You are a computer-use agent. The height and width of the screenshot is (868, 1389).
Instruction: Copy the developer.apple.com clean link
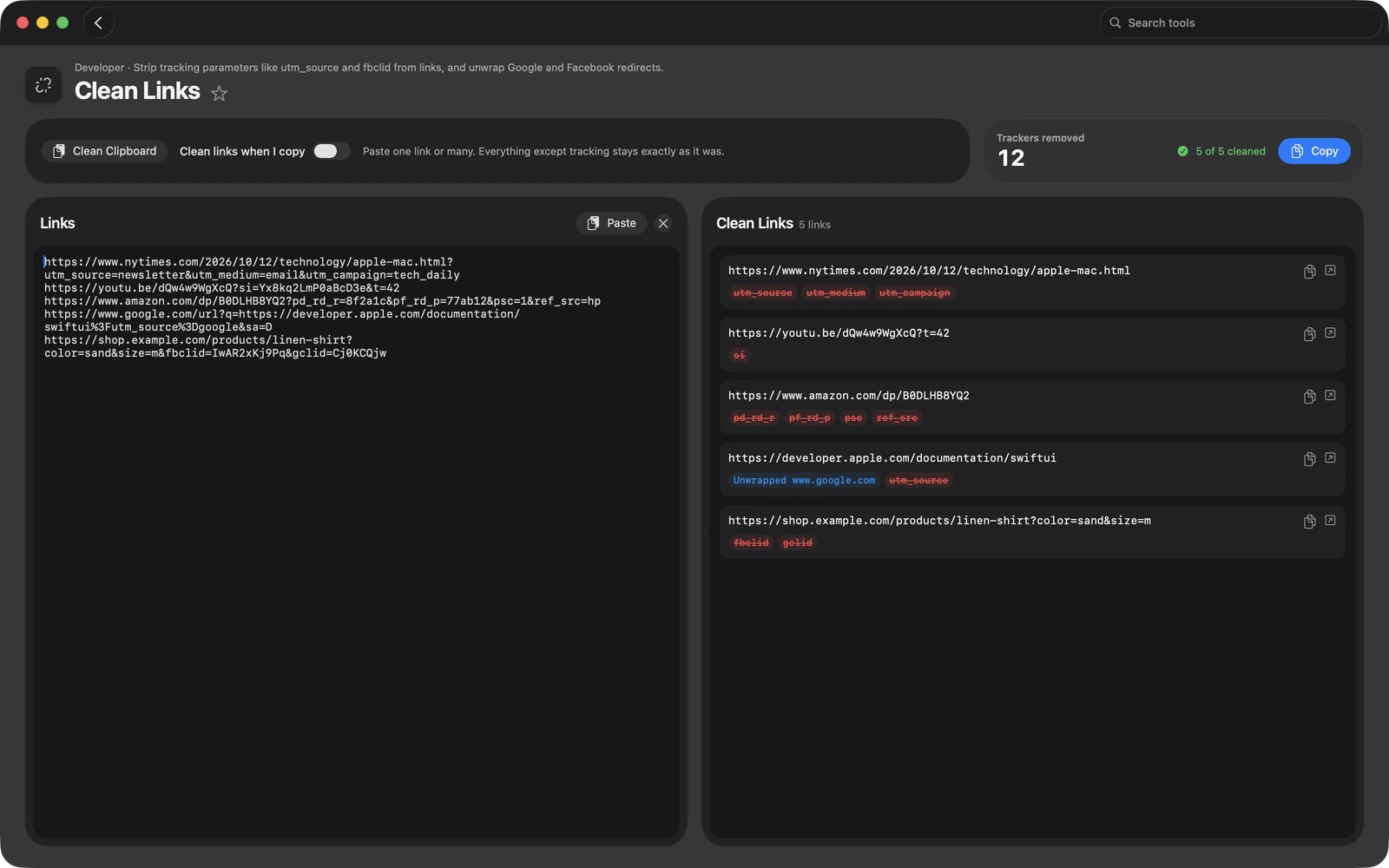point(1309,458)
